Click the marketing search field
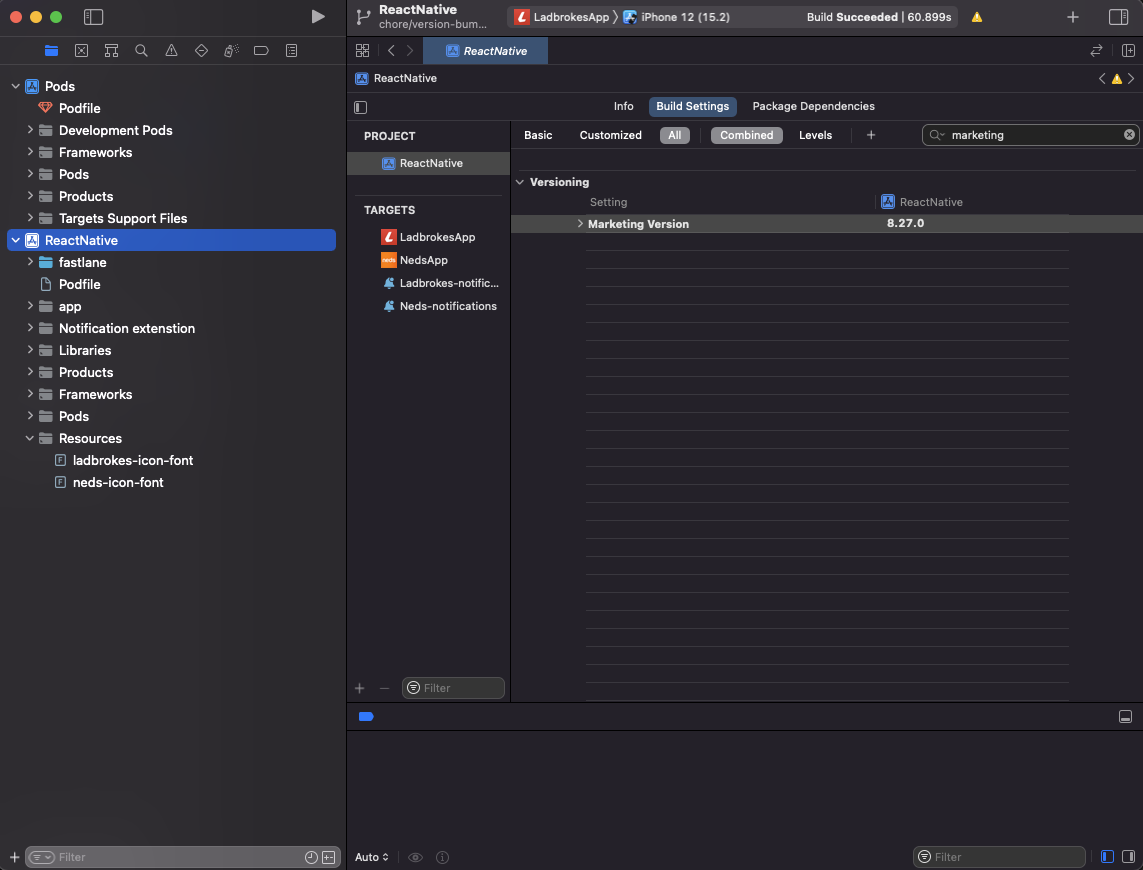Image resolution: width=1143 pixels, height=870 pixels. click(1030, 135)
